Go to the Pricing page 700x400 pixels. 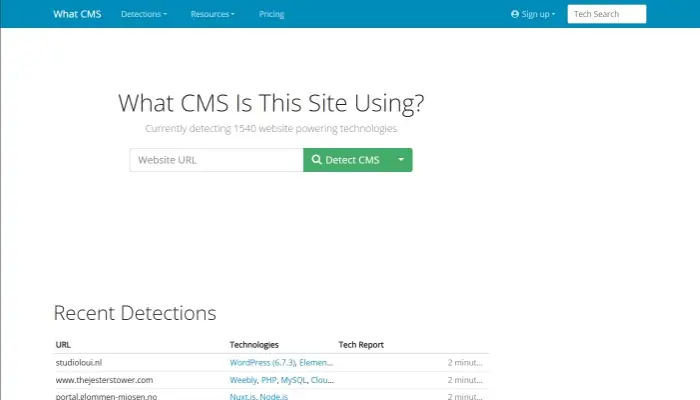click(271, 15)
